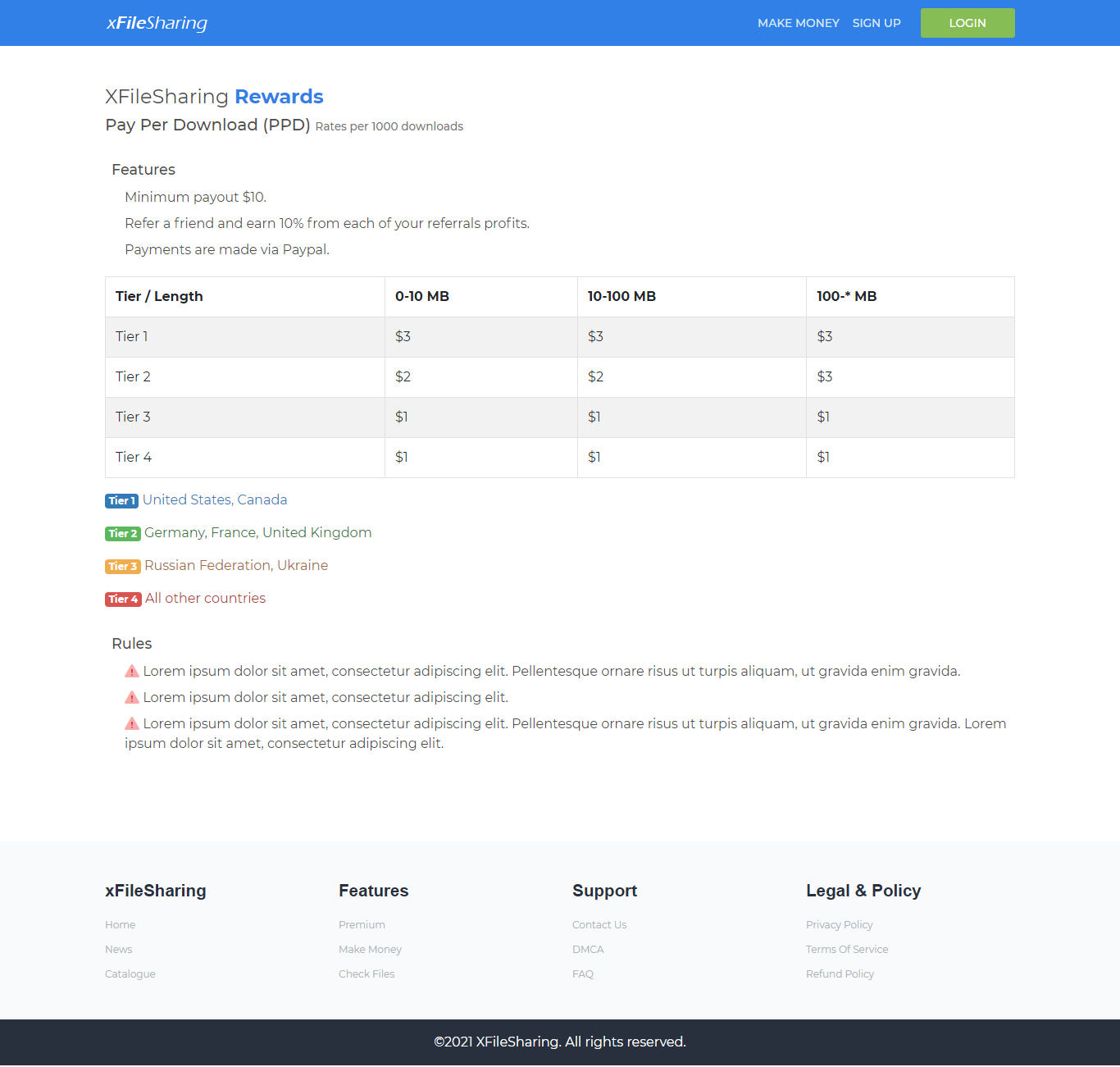The image size is (1120, 1067).
Task: Open the Terms Of Service link
Action: [x=847, y=949]
